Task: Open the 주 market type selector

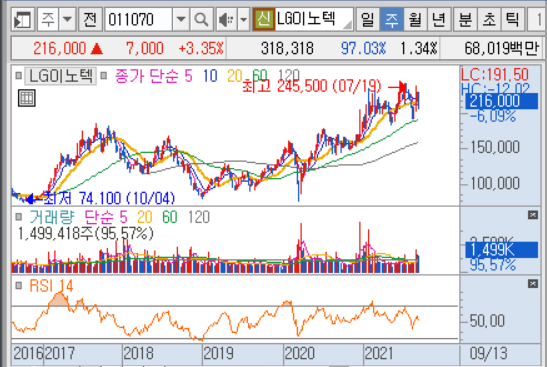Action: pyautogui.click(x=48, y=20)
